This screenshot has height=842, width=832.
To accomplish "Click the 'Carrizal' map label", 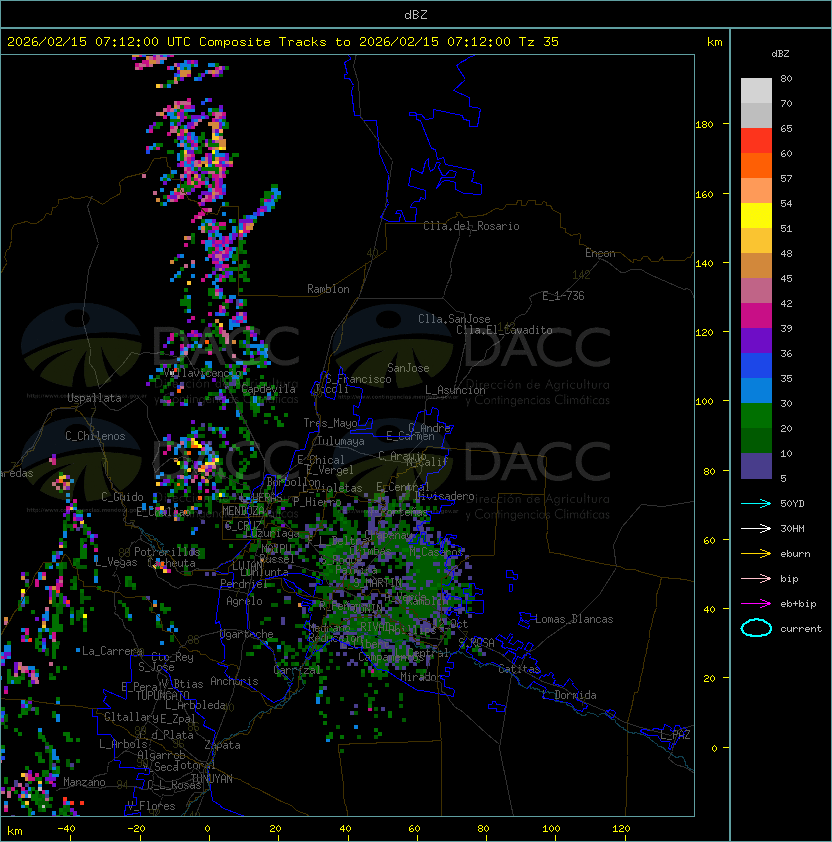I will pos(297,670).
